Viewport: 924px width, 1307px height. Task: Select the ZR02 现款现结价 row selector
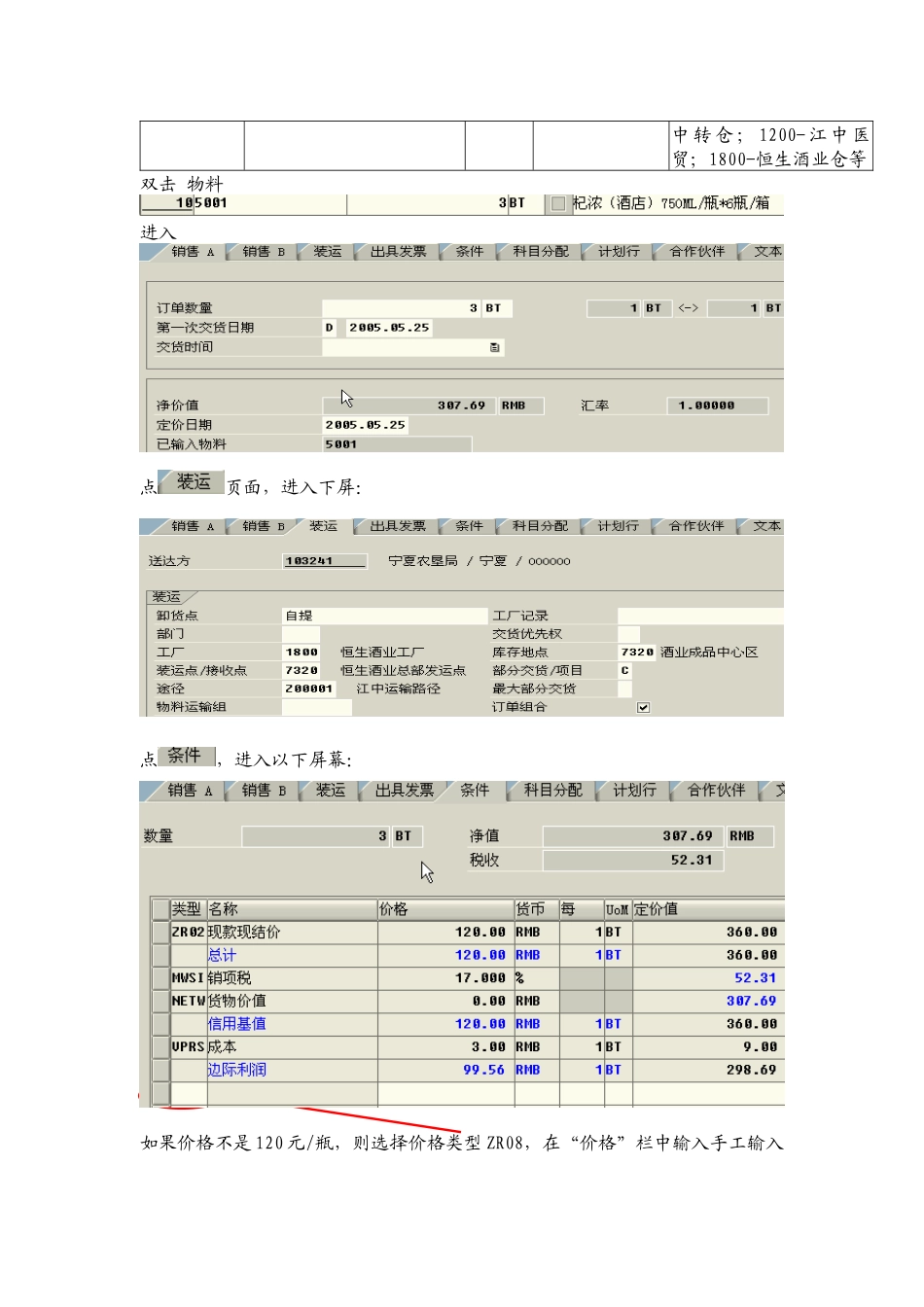click(161, 932)
